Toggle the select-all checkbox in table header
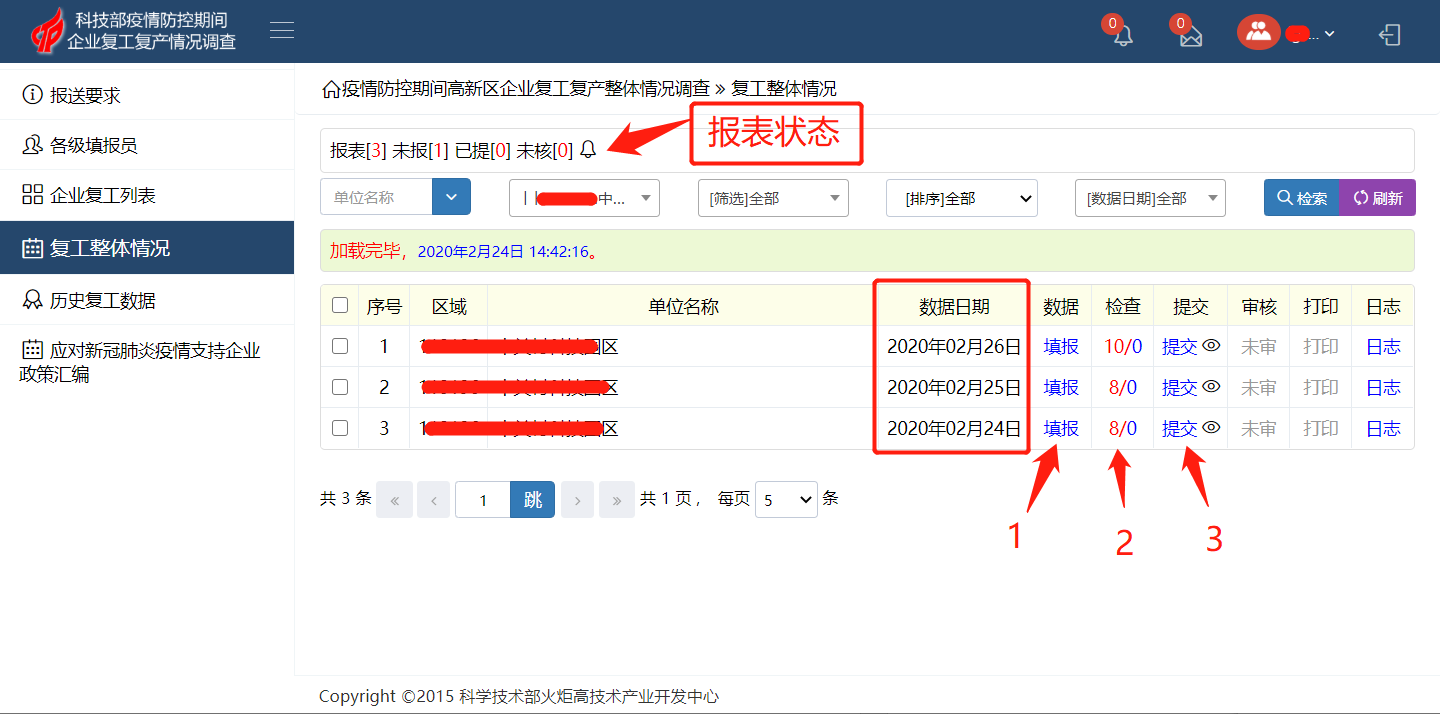The height and width of the screenshot is (714, 1440). (x=340, y=305)
